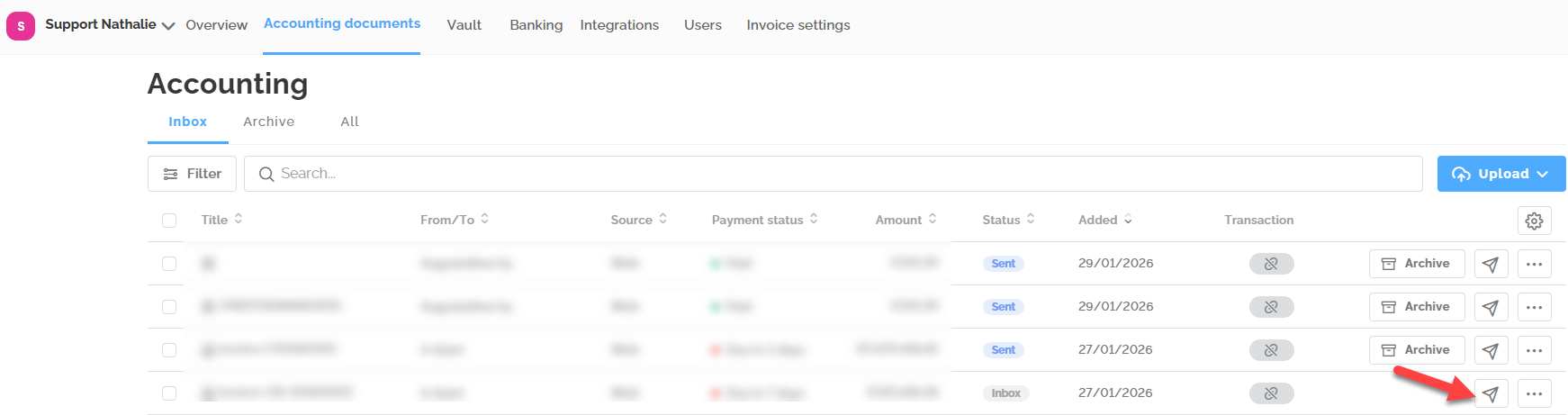
Task: Click into the Search field
Action: point(834,174)
